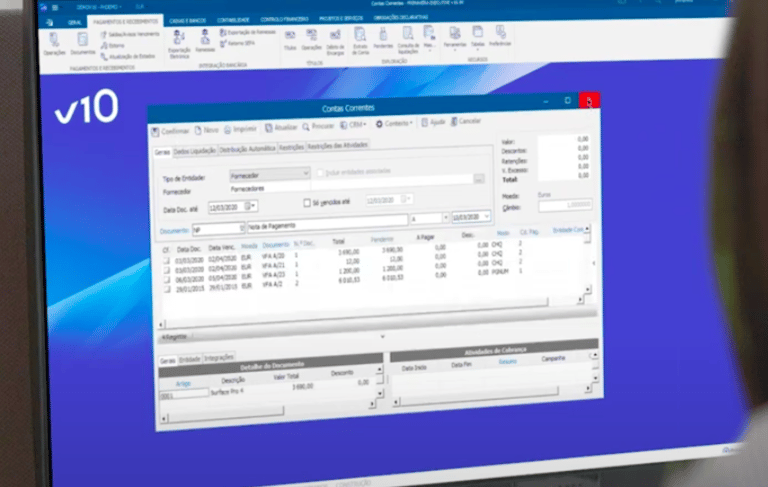This screenshot has height=487, width=768.
Task: Click the Estorno ribbon item
Action: pyautogui.click(x=113, y=46)
